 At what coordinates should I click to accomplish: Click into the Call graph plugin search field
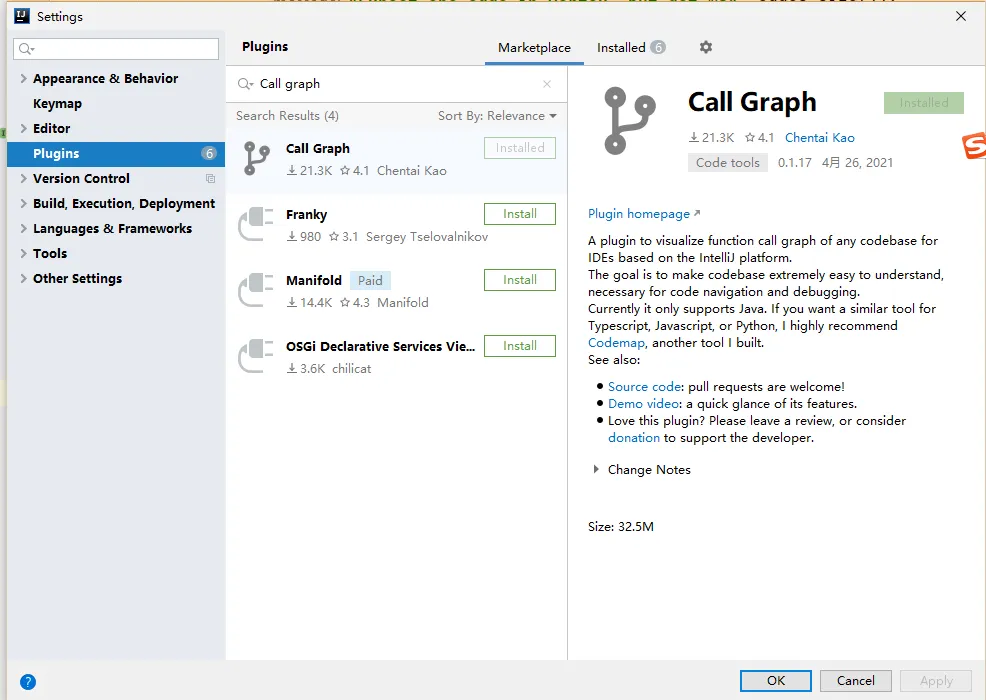pos(396,84)
